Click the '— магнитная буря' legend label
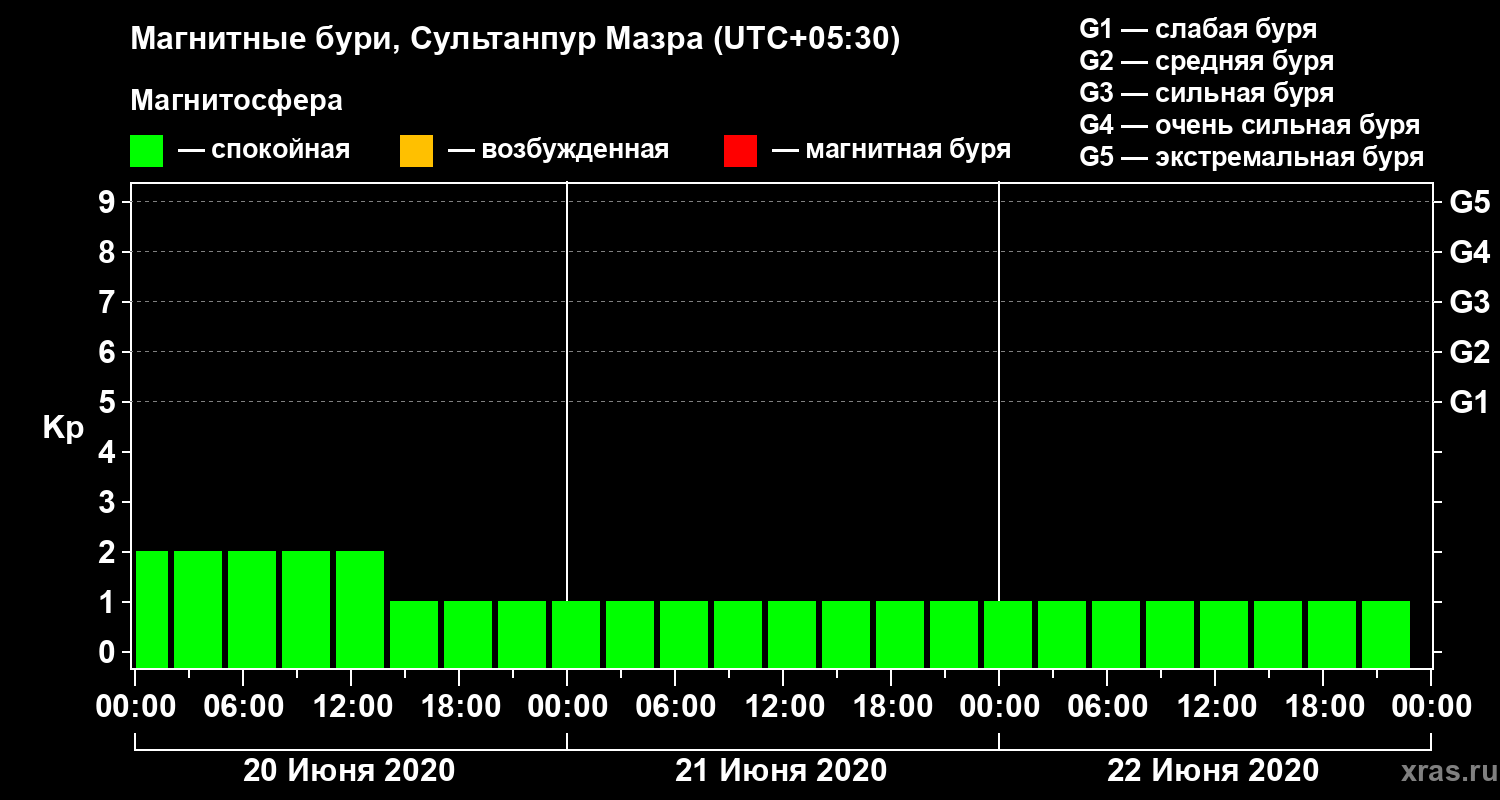This screenshot has height=800, width=1500. [891, 150]
